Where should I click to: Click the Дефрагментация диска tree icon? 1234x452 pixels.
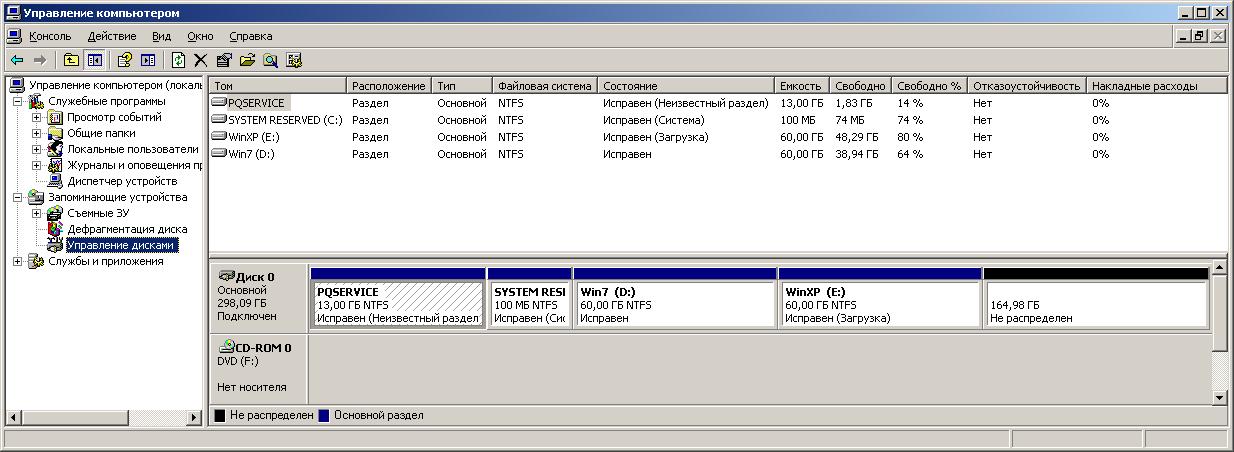coord(56,230)
